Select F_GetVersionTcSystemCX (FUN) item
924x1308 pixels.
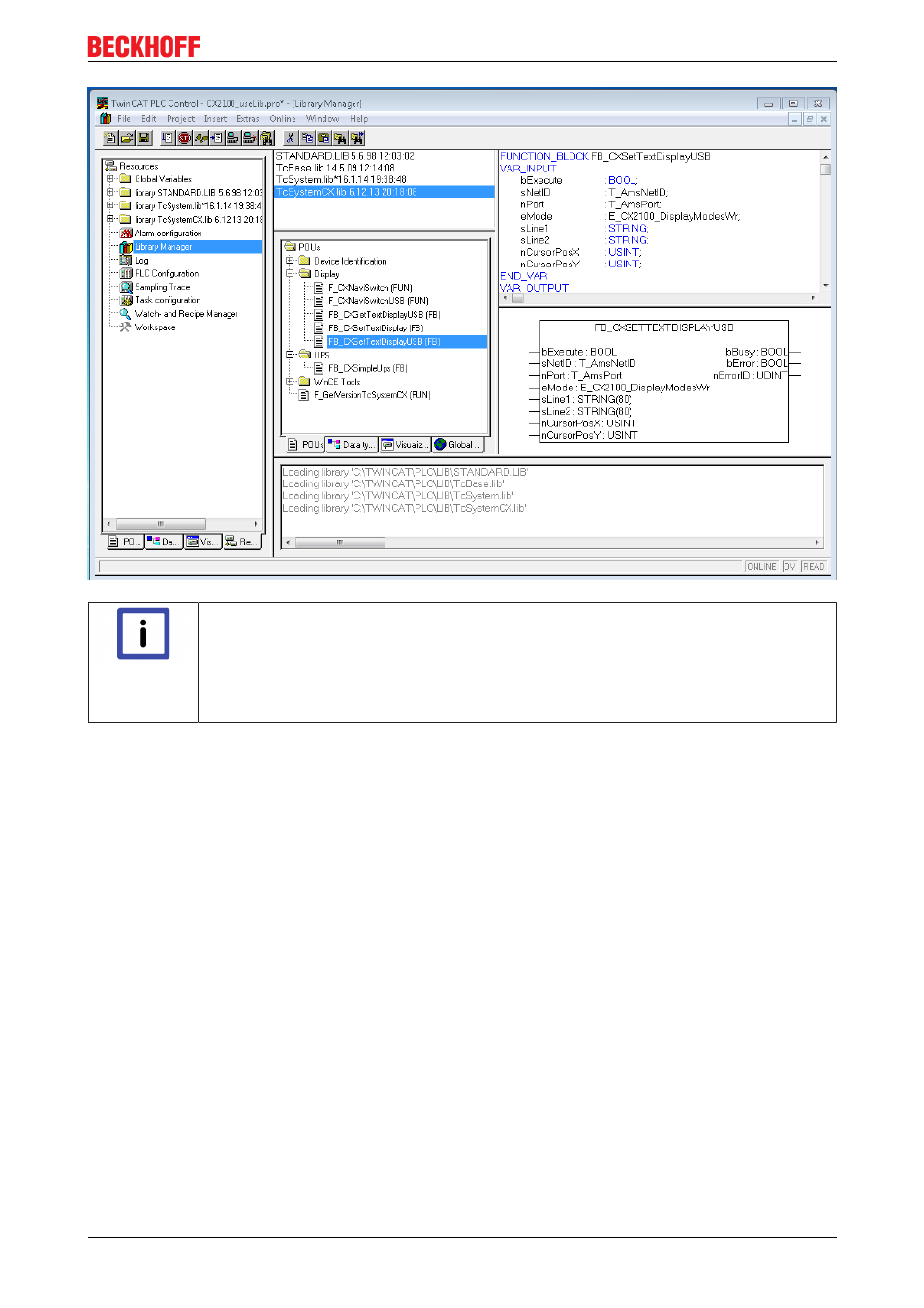click(x=372, y=395)
